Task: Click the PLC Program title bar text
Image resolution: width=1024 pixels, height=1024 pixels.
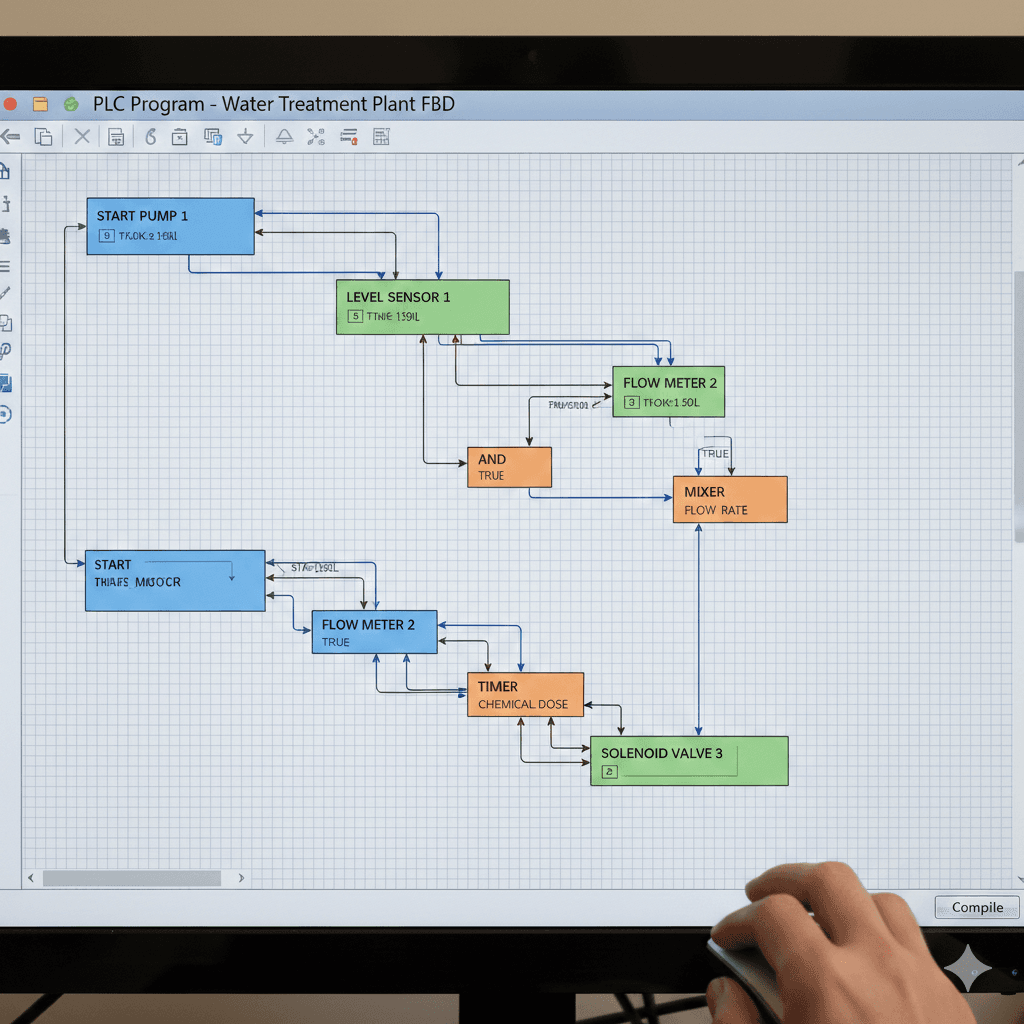Action: tap(274, 104)
